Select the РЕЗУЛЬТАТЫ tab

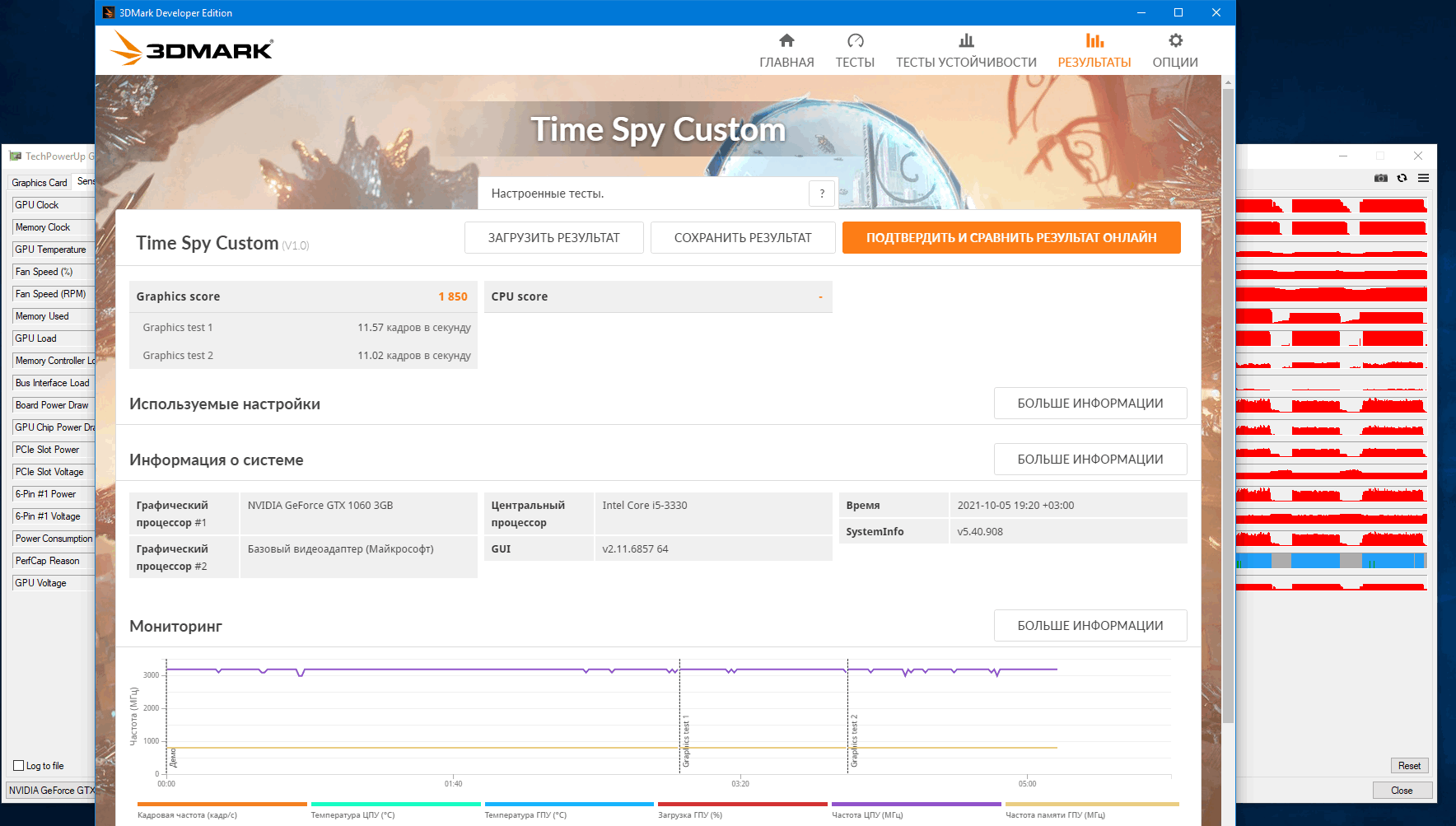[1094, 50]
